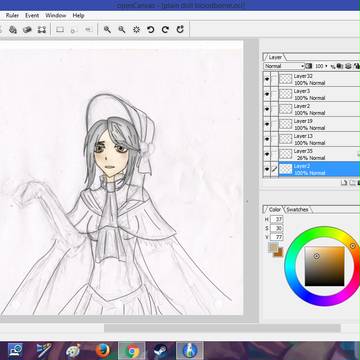
Task: Click the foreground beige color swatch
Action: pos(272,247)
